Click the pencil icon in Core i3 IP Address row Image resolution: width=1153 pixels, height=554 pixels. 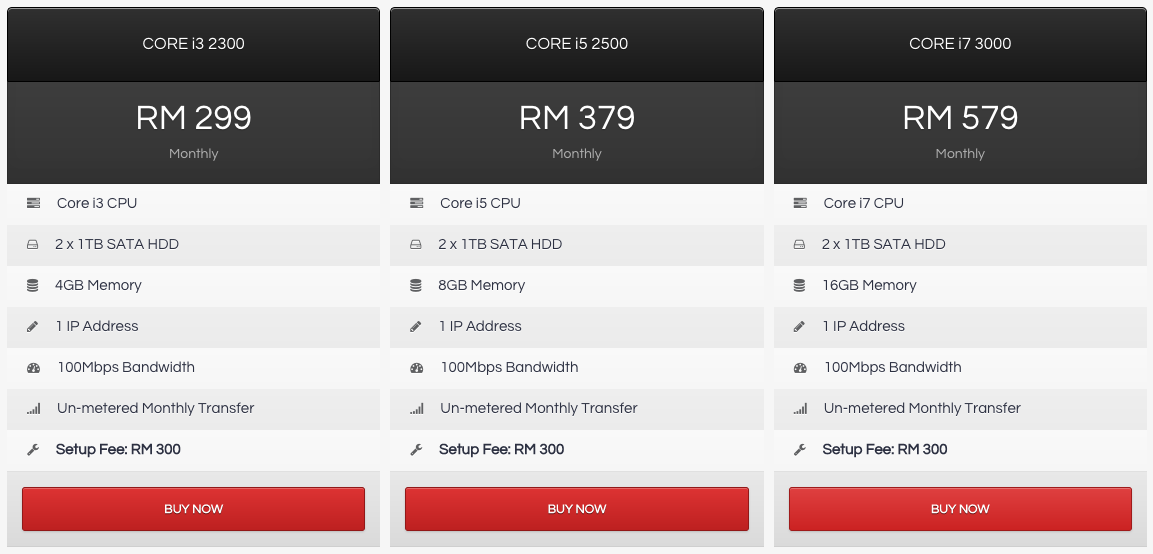pyautogui.click(x=32, y=327)
